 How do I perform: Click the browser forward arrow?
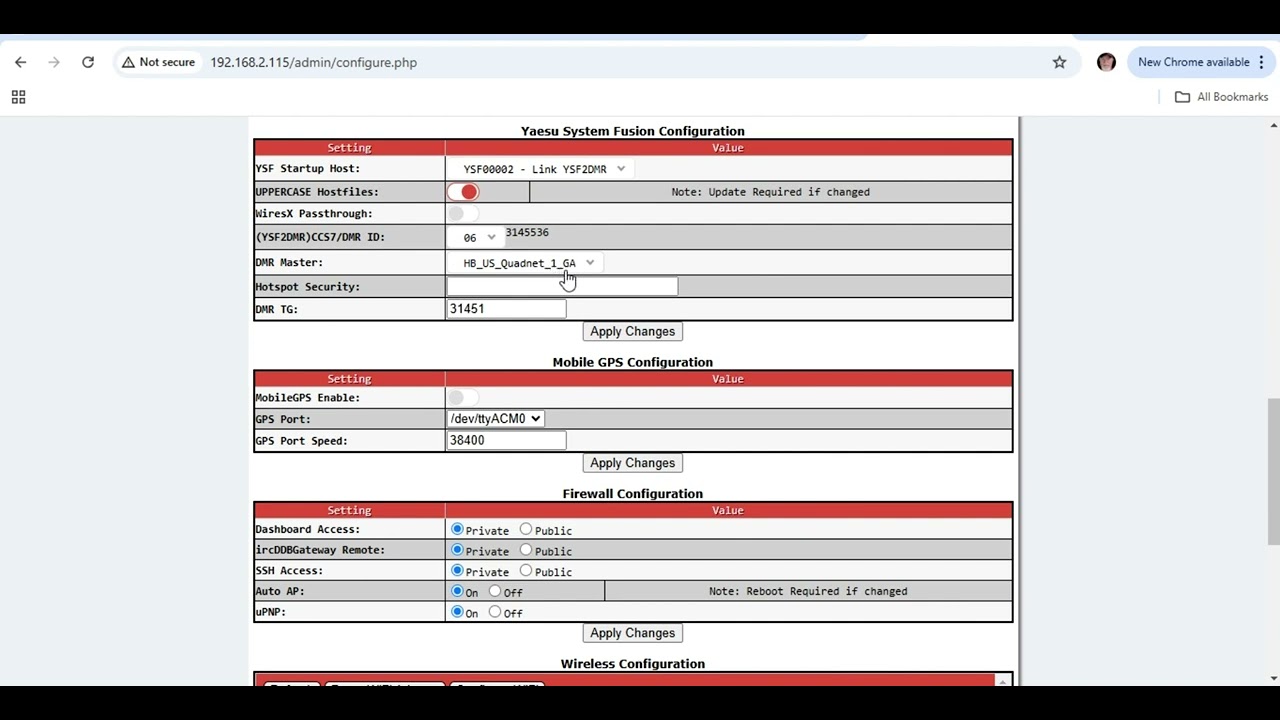[54, 62]
